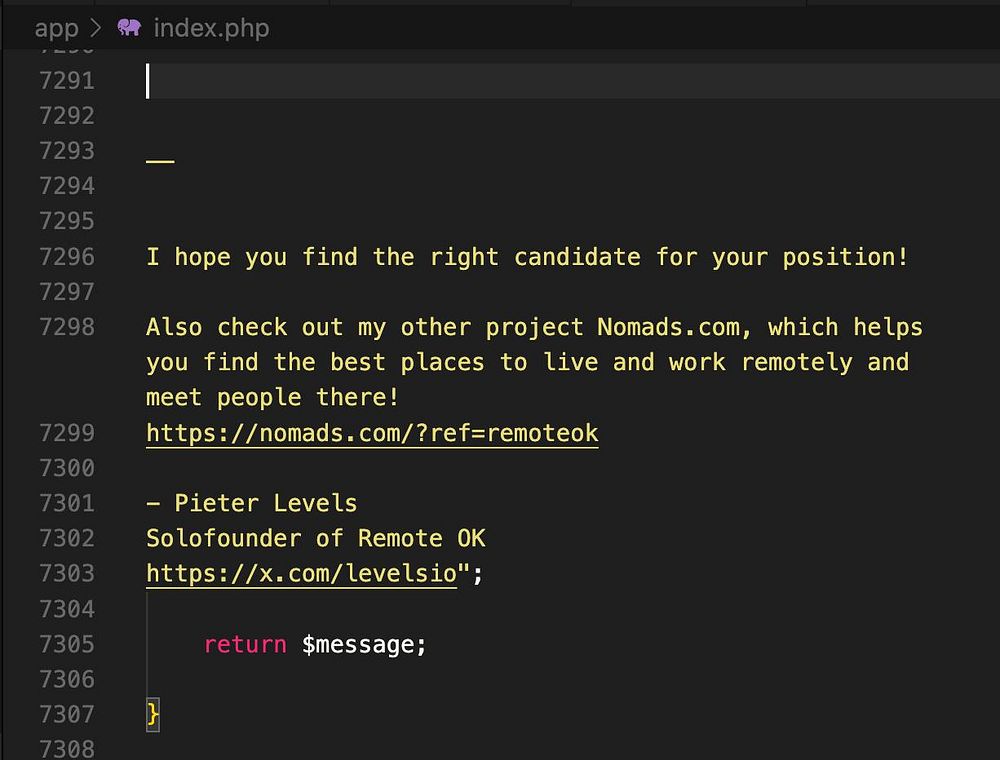Click the PHP elephant file icon

(129, 27)
